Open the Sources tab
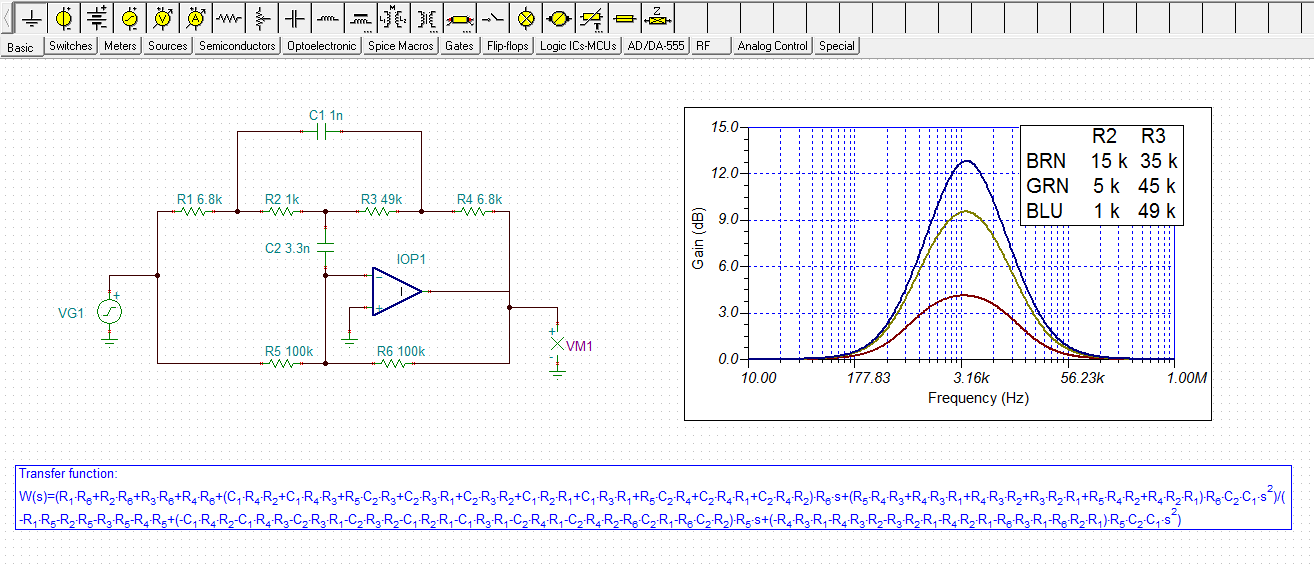 click(168, 46)
